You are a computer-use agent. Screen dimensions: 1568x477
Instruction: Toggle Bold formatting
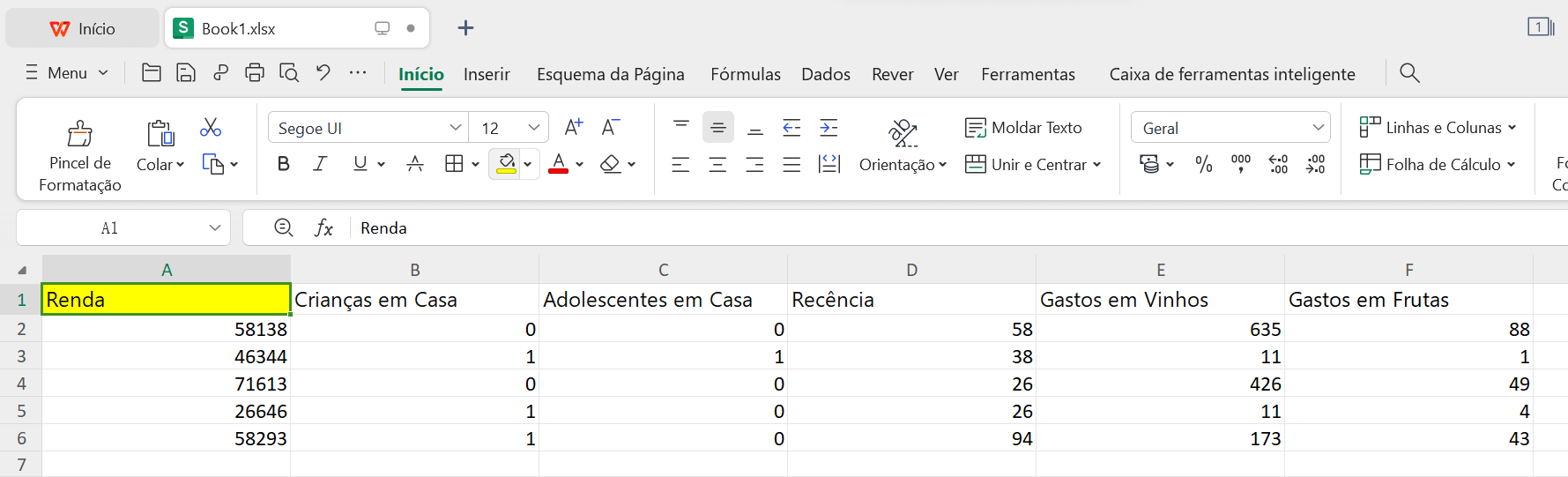(284, 164)
